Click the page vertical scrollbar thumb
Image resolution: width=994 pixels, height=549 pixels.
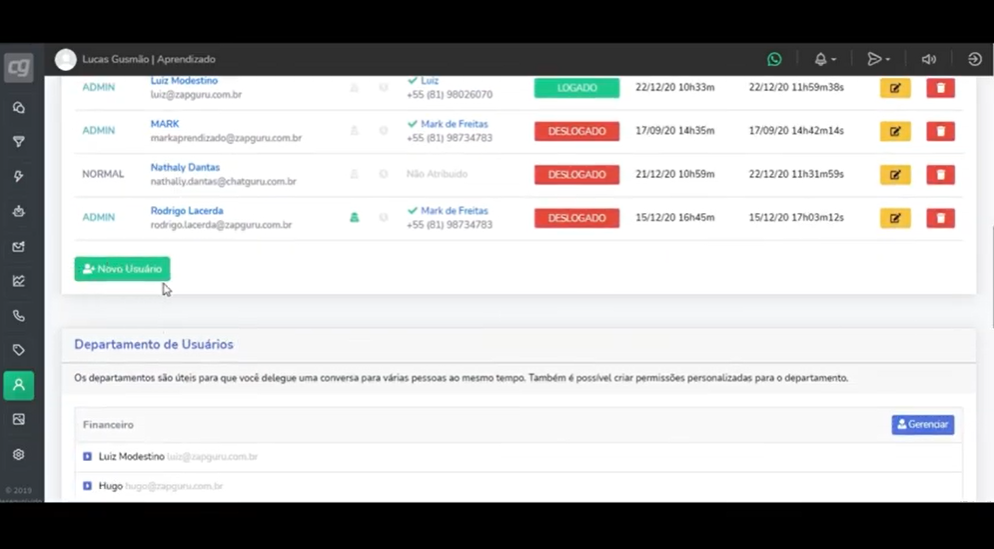991,276
